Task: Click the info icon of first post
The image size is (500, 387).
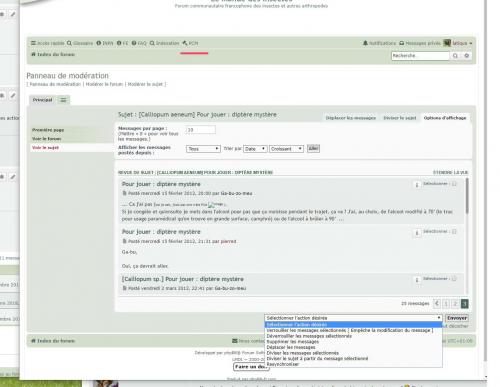Action: (417, 185)
